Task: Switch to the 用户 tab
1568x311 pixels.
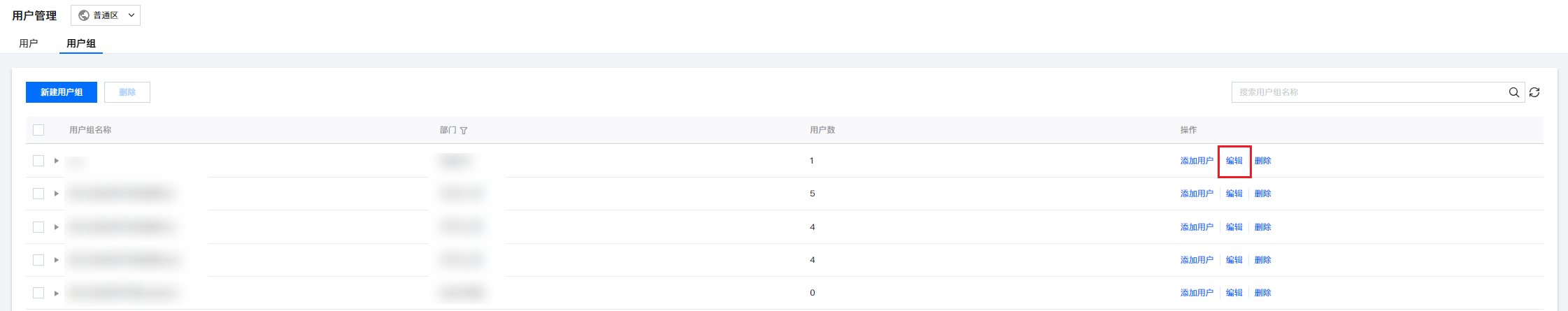Action: 29,43
